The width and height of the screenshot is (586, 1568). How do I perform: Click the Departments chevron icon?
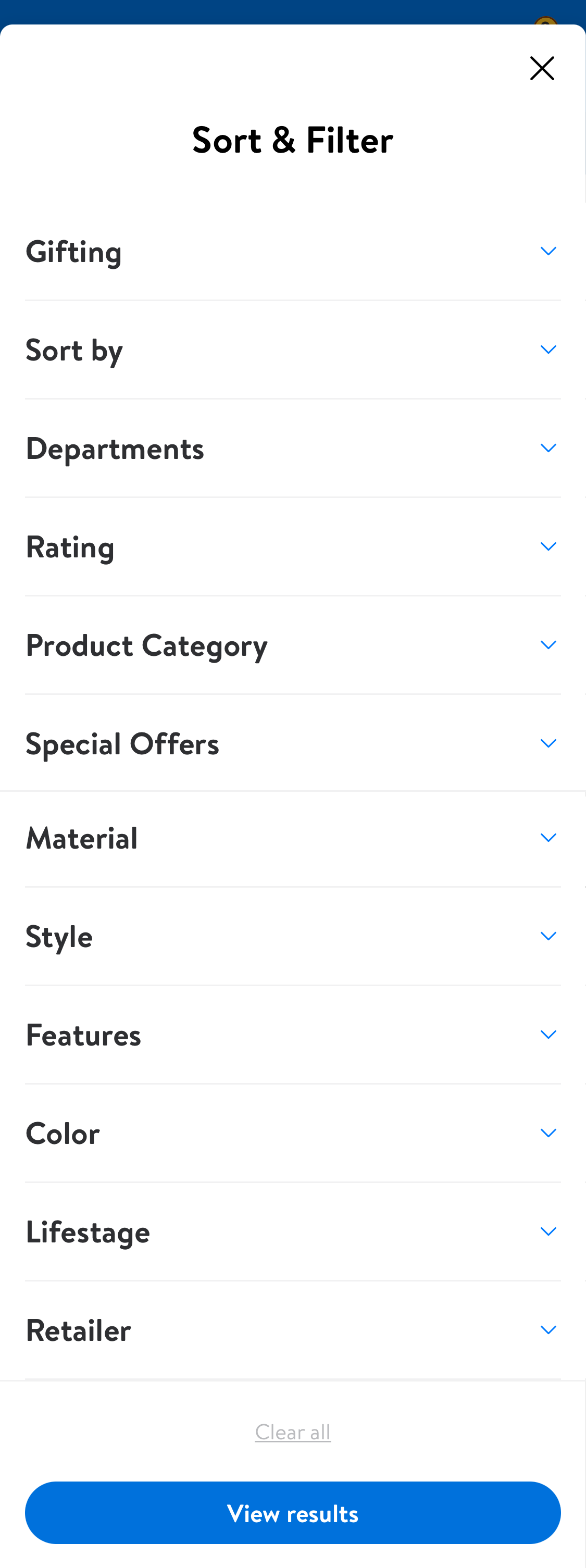(x=547, y=447)
